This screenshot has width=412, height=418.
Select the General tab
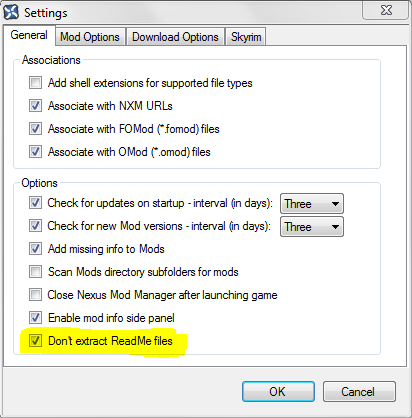point(29,35)
